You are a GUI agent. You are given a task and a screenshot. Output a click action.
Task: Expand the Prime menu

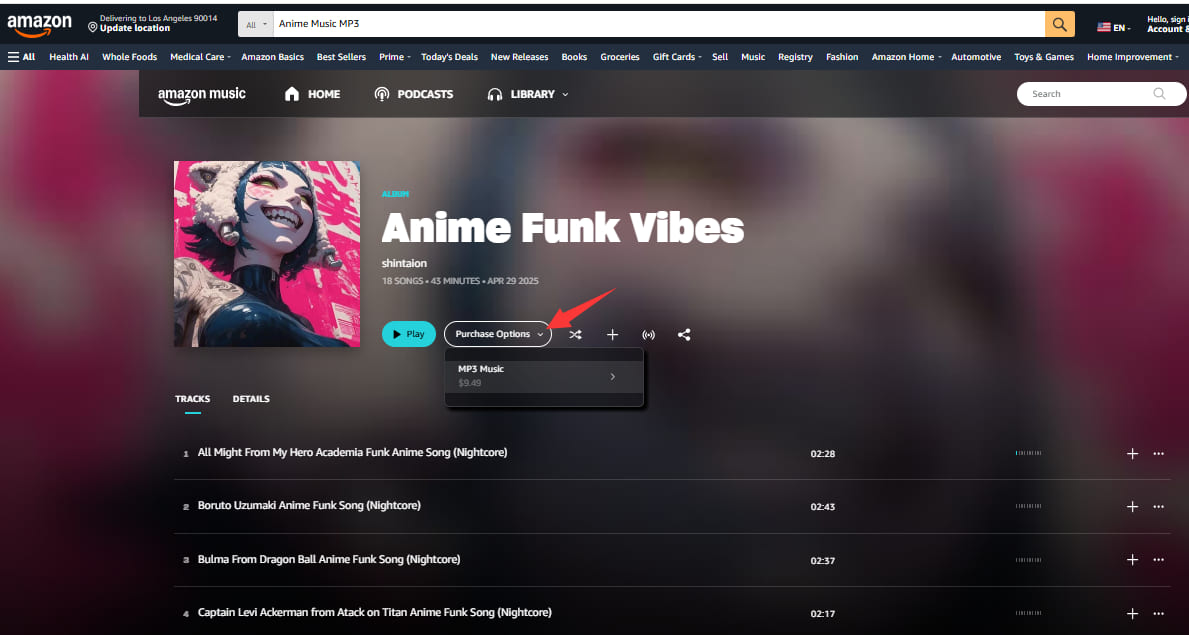[x=394, y=57]
